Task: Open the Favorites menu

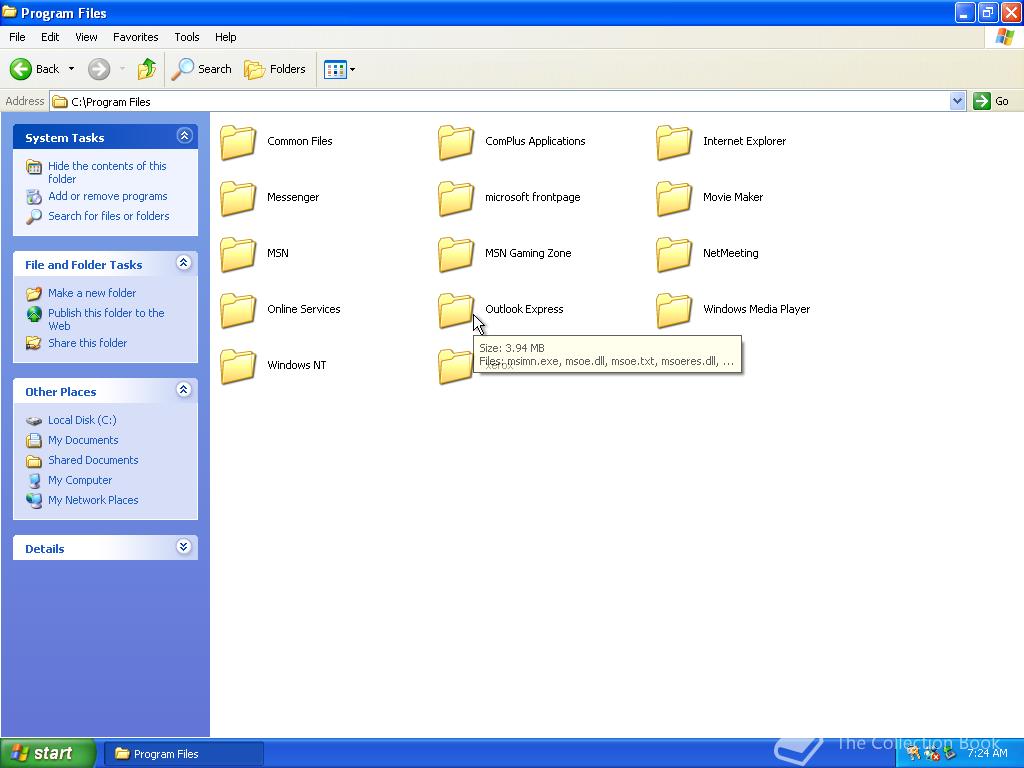Action: (135, 37)
